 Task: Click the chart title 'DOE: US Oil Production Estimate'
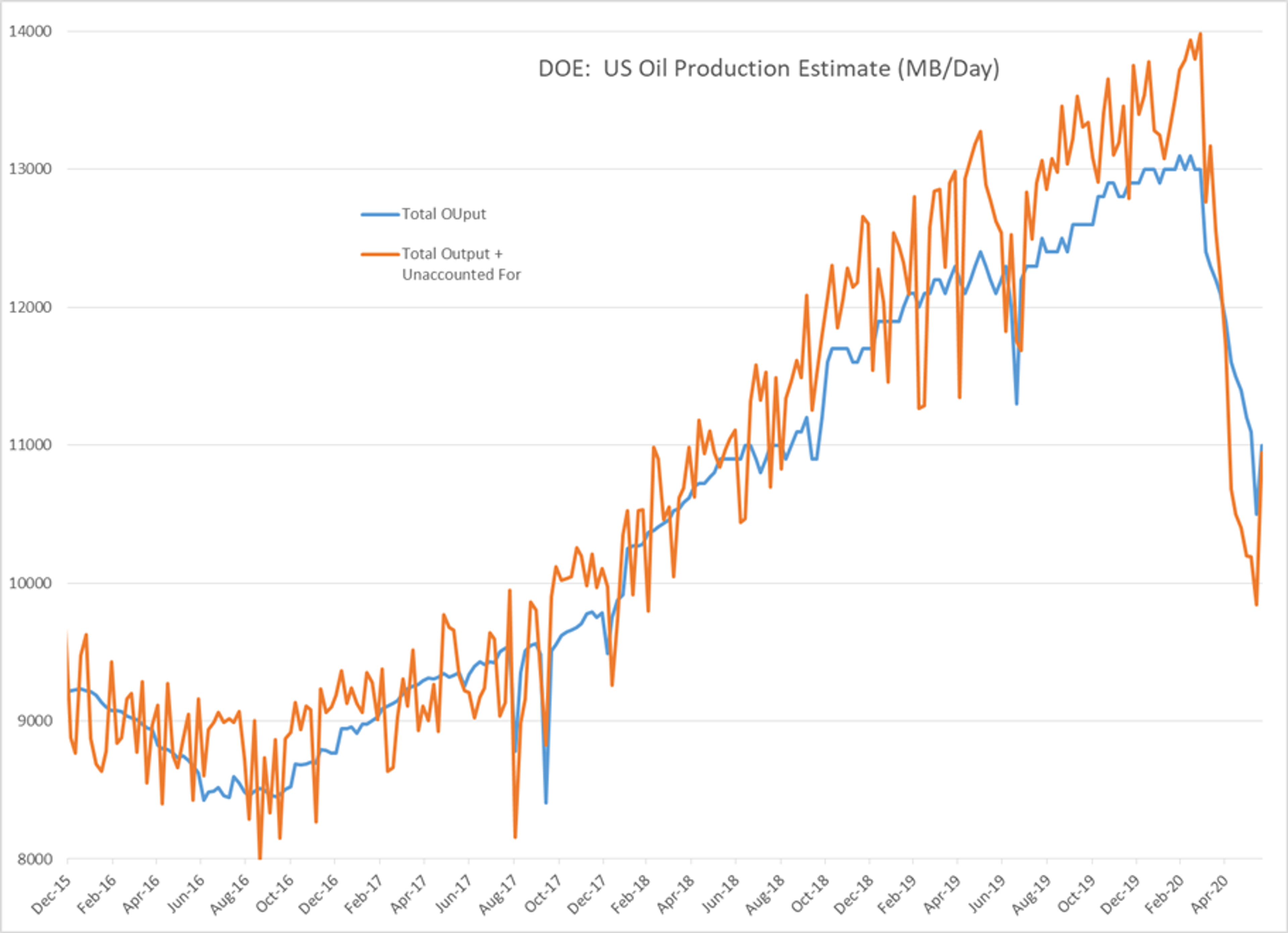pos(769,69)
